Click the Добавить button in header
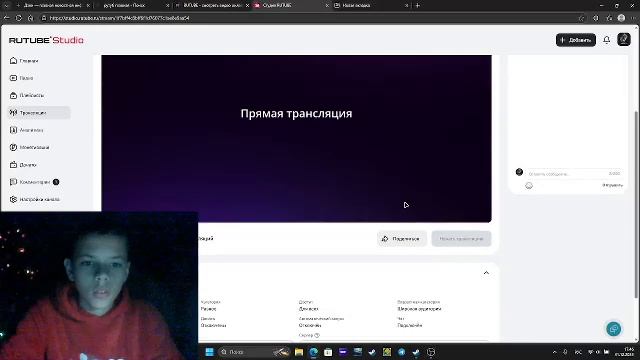This screenshot has width=640, height=360. coord(576,40)
